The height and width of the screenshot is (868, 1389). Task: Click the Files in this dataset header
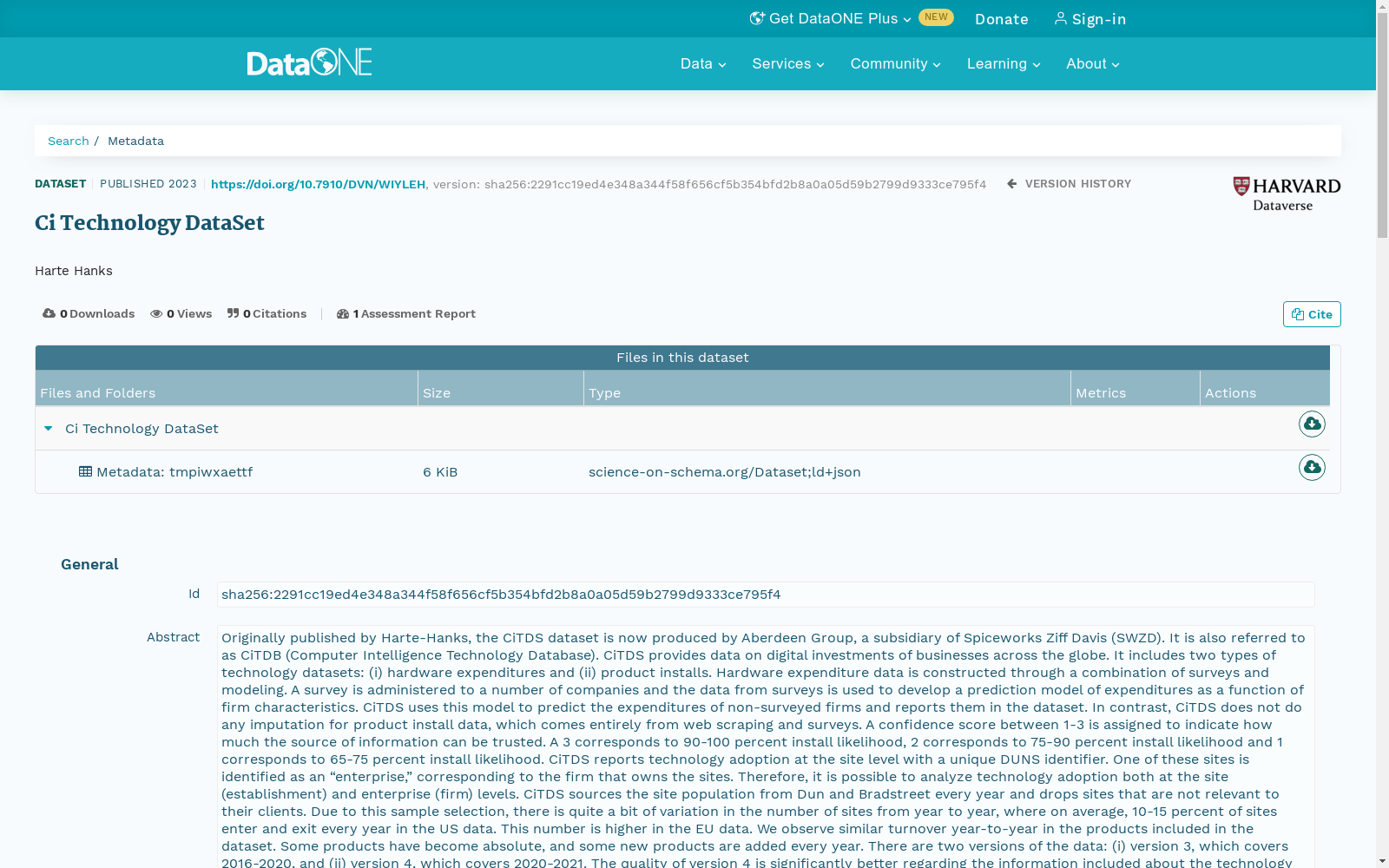(682, 358)
